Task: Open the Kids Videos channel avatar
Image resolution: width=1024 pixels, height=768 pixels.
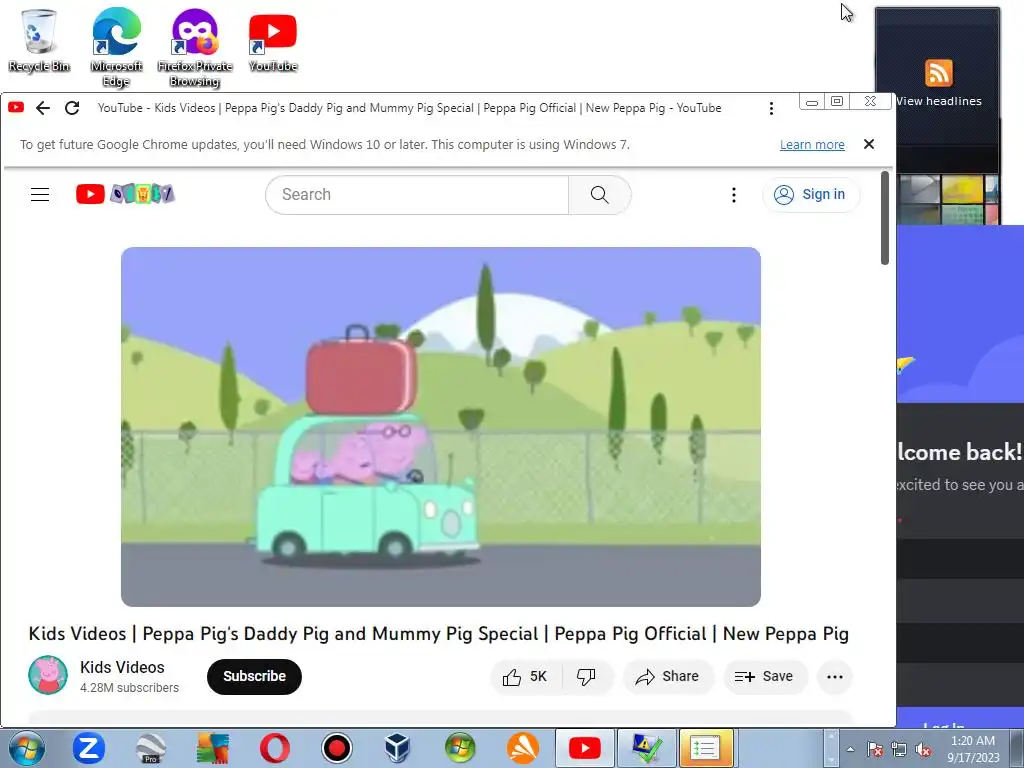Action: [48, 675]
